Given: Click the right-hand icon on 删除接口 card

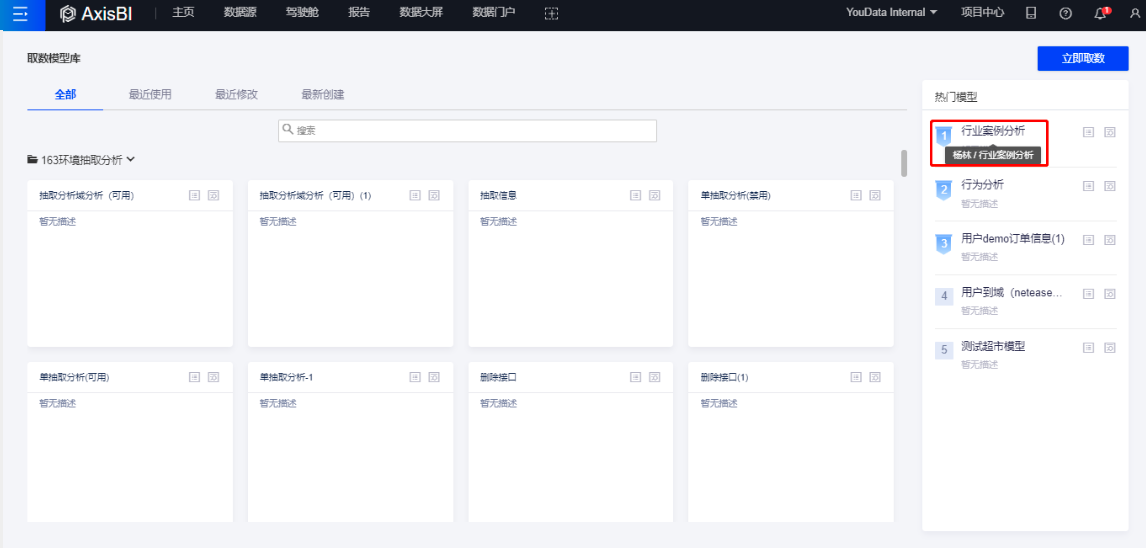Looking at the screenshot, I should [x=655, y=377].
